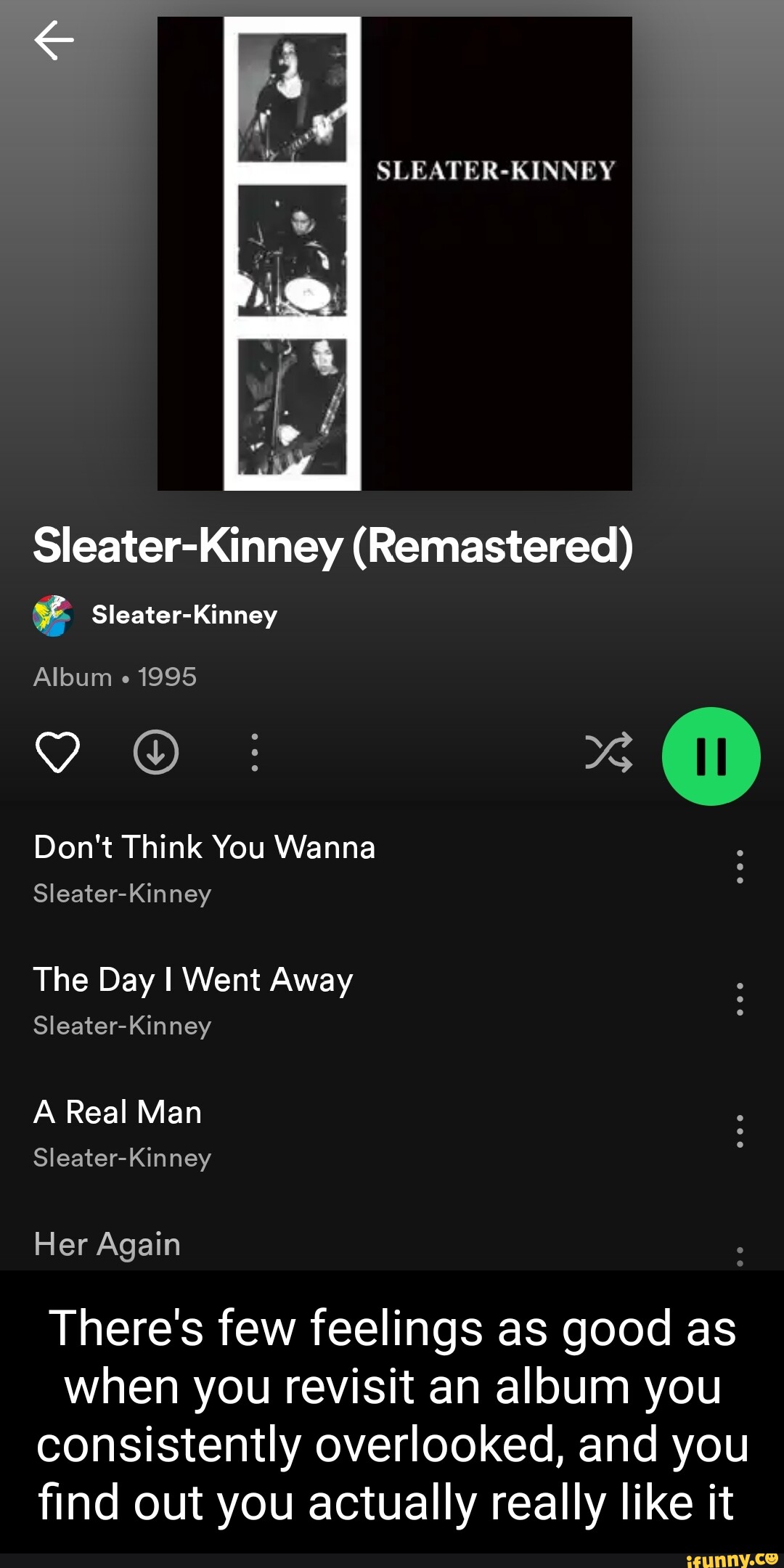
Task: View the Sleater-Kinney album cover art
Action: coord(395,253)
